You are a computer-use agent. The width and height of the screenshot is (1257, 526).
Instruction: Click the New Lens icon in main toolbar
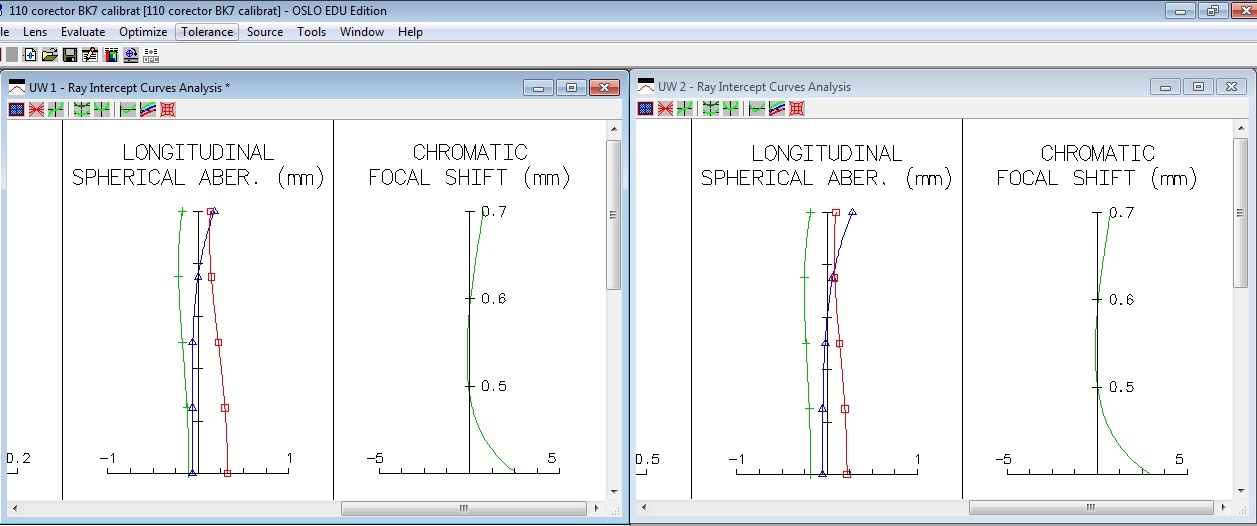[x=30, y=55]
